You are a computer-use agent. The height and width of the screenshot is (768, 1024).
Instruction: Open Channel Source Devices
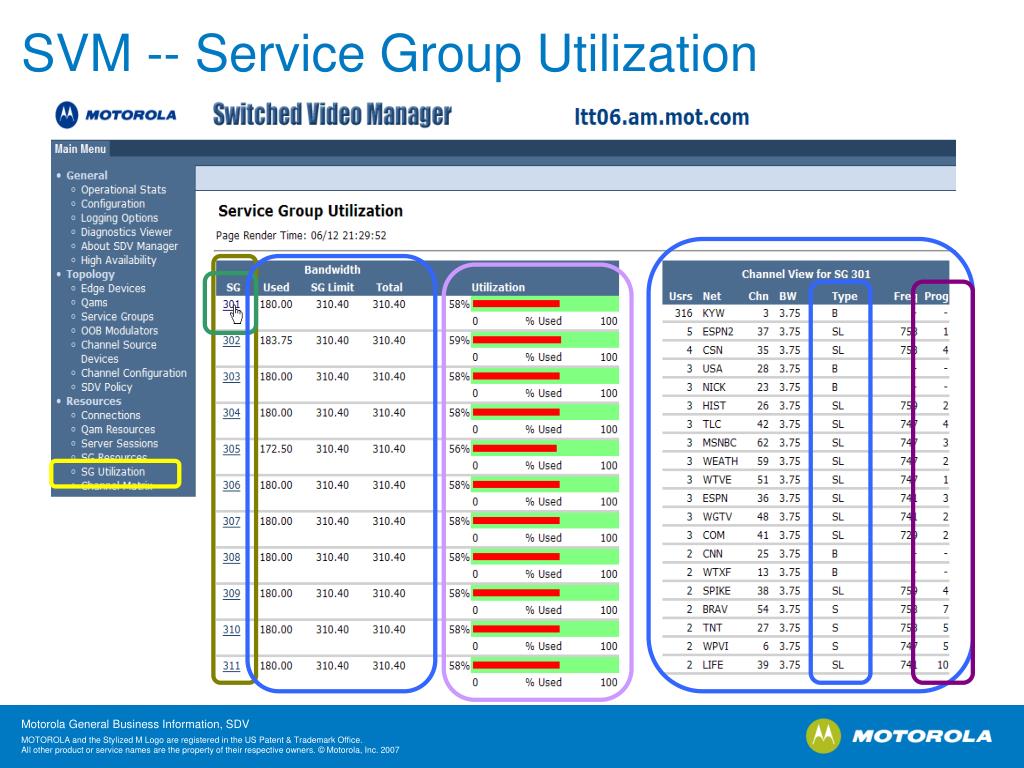click(x=118, y=351)
